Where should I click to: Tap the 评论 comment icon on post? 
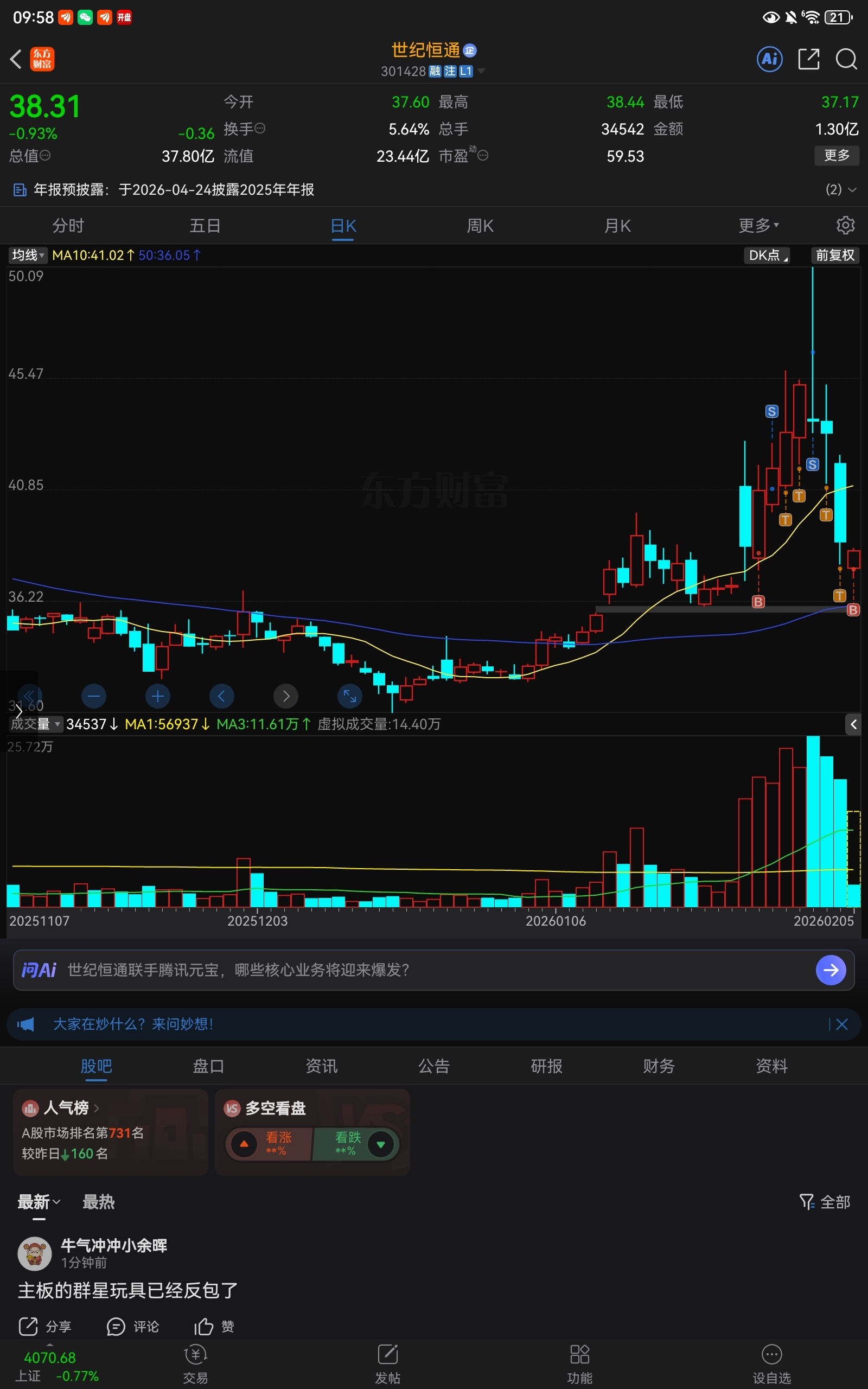pyautogui.click(x=116, y=1327)
